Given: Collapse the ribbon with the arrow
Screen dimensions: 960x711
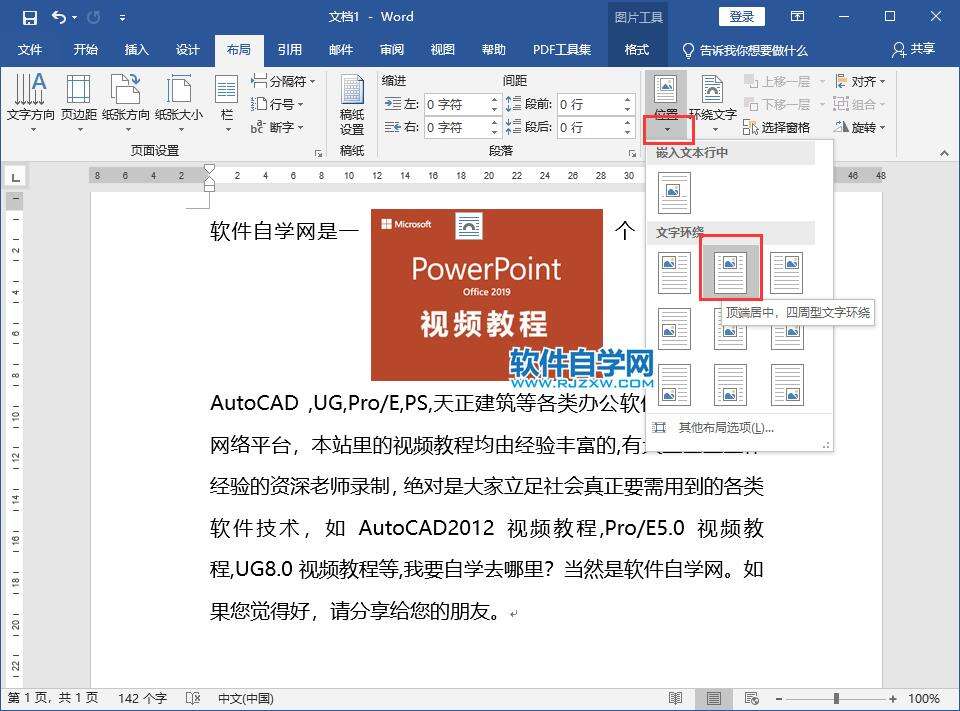Looking at the screenshot, I should click(944, 153).
